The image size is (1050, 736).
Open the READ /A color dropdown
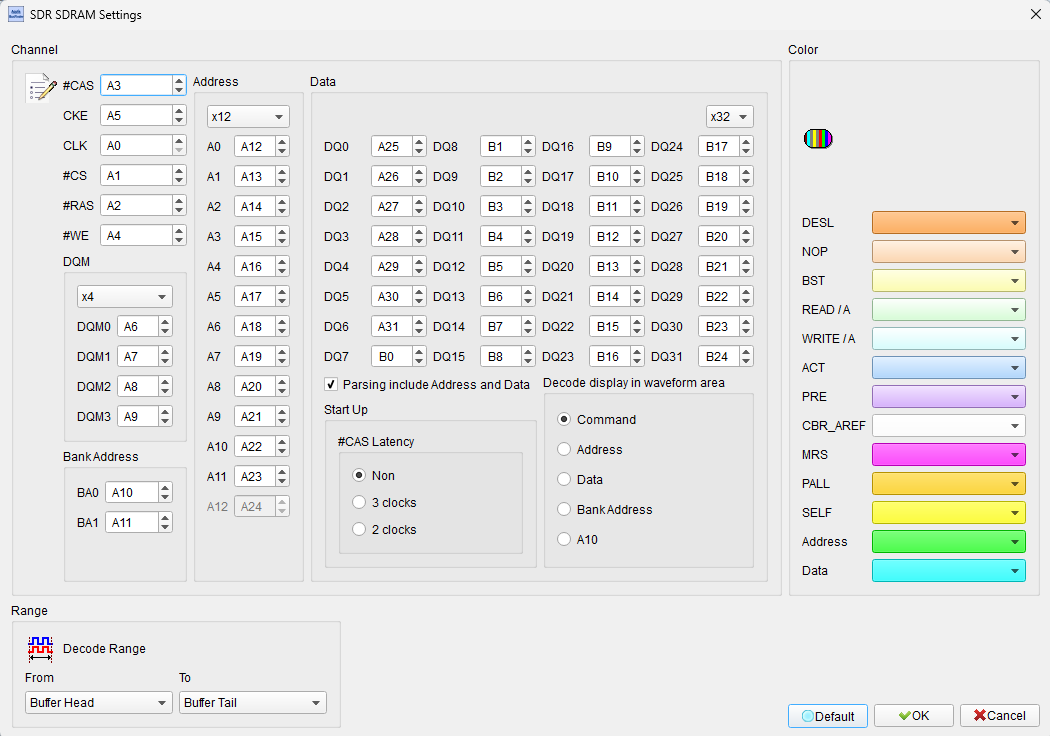pyautogui.click(x=948, y=309)
